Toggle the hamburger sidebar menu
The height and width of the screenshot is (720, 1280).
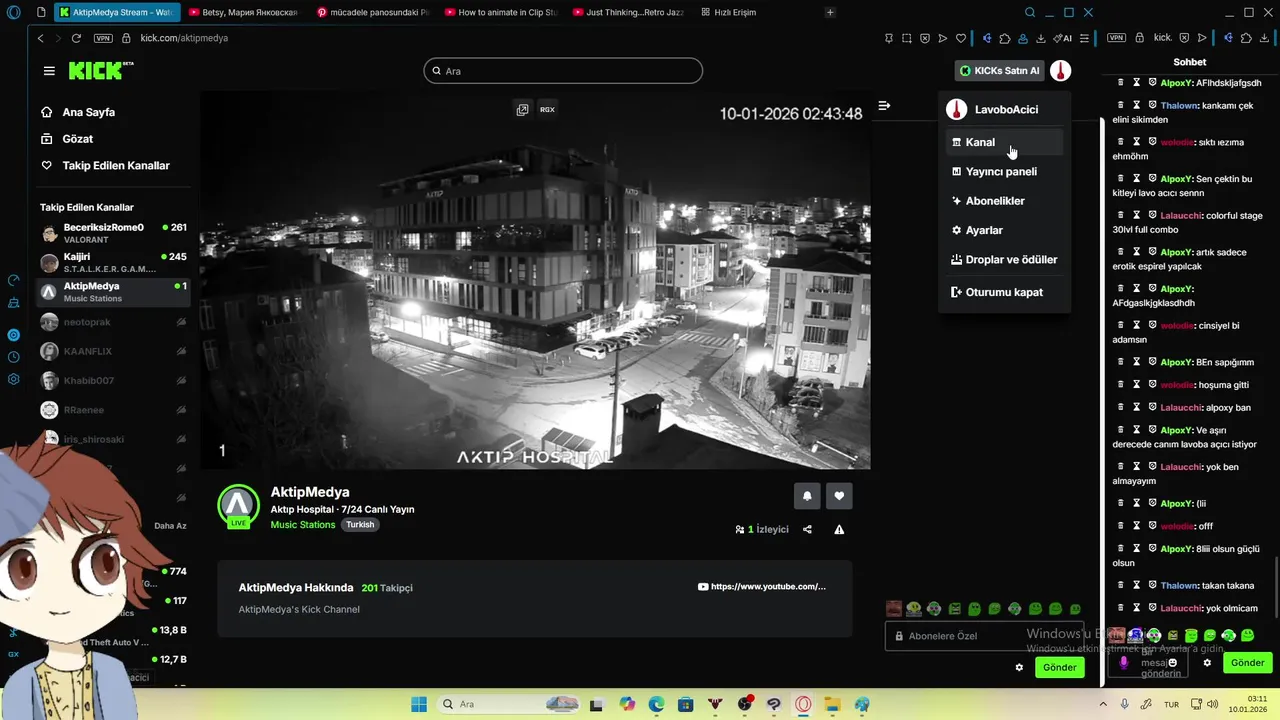point(49,71)
